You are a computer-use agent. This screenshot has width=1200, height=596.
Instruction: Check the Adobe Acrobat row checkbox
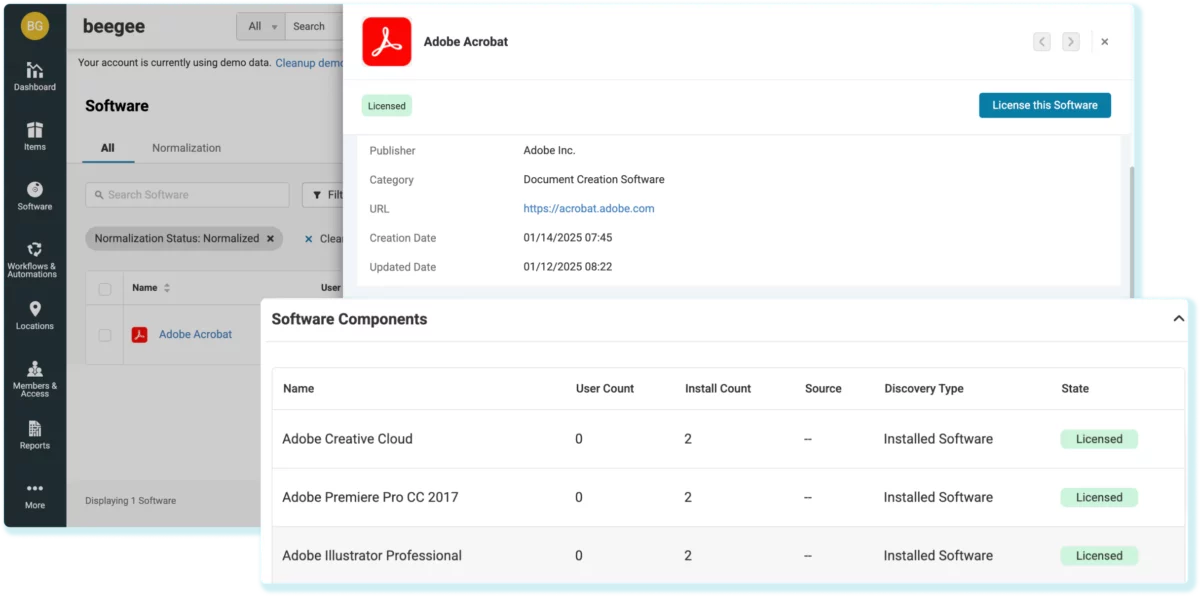pyautogui.click(x=105, y=335)
